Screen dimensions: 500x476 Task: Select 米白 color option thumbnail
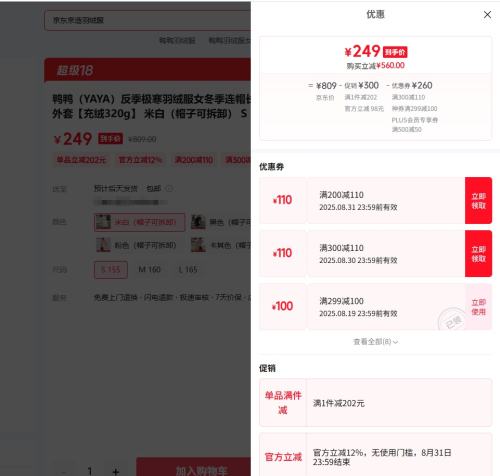point(103,222)
